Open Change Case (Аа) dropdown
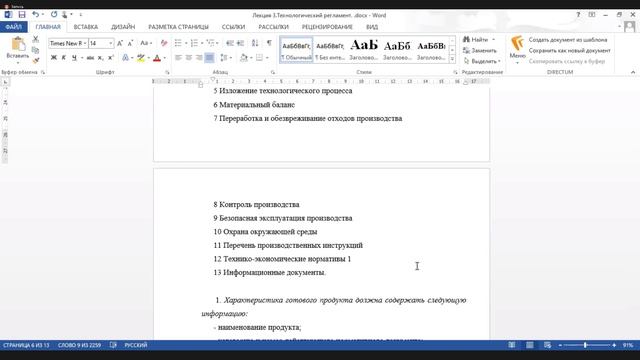Screen dimensions: 640x360 pos(146,43)
